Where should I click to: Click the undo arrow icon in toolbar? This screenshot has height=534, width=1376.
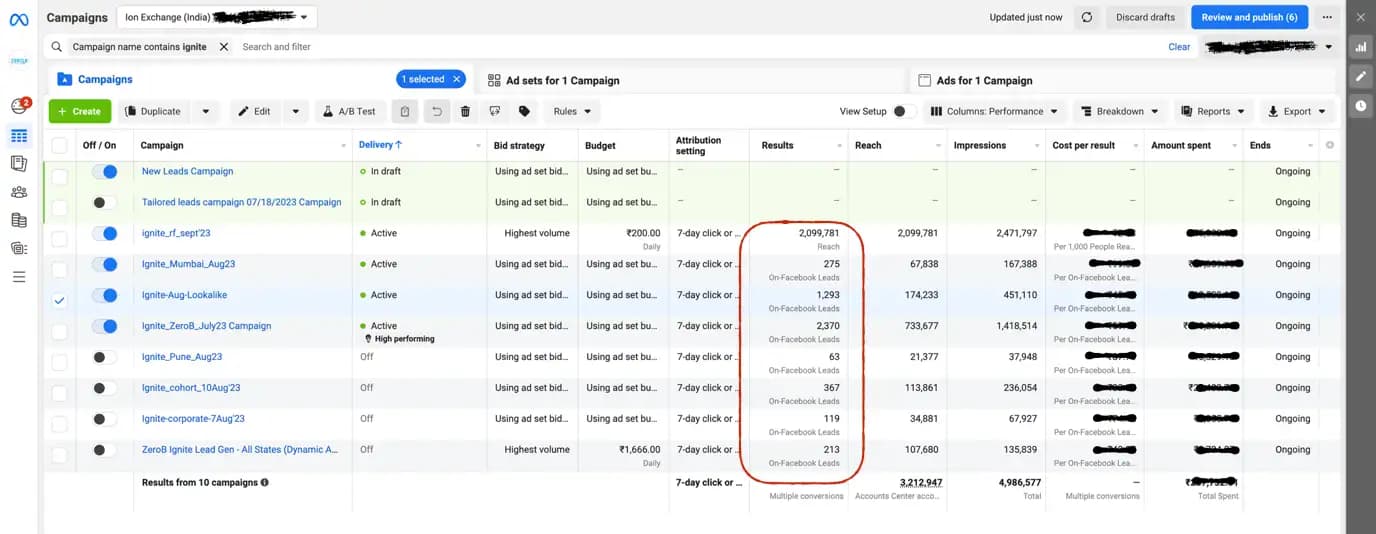436,111
